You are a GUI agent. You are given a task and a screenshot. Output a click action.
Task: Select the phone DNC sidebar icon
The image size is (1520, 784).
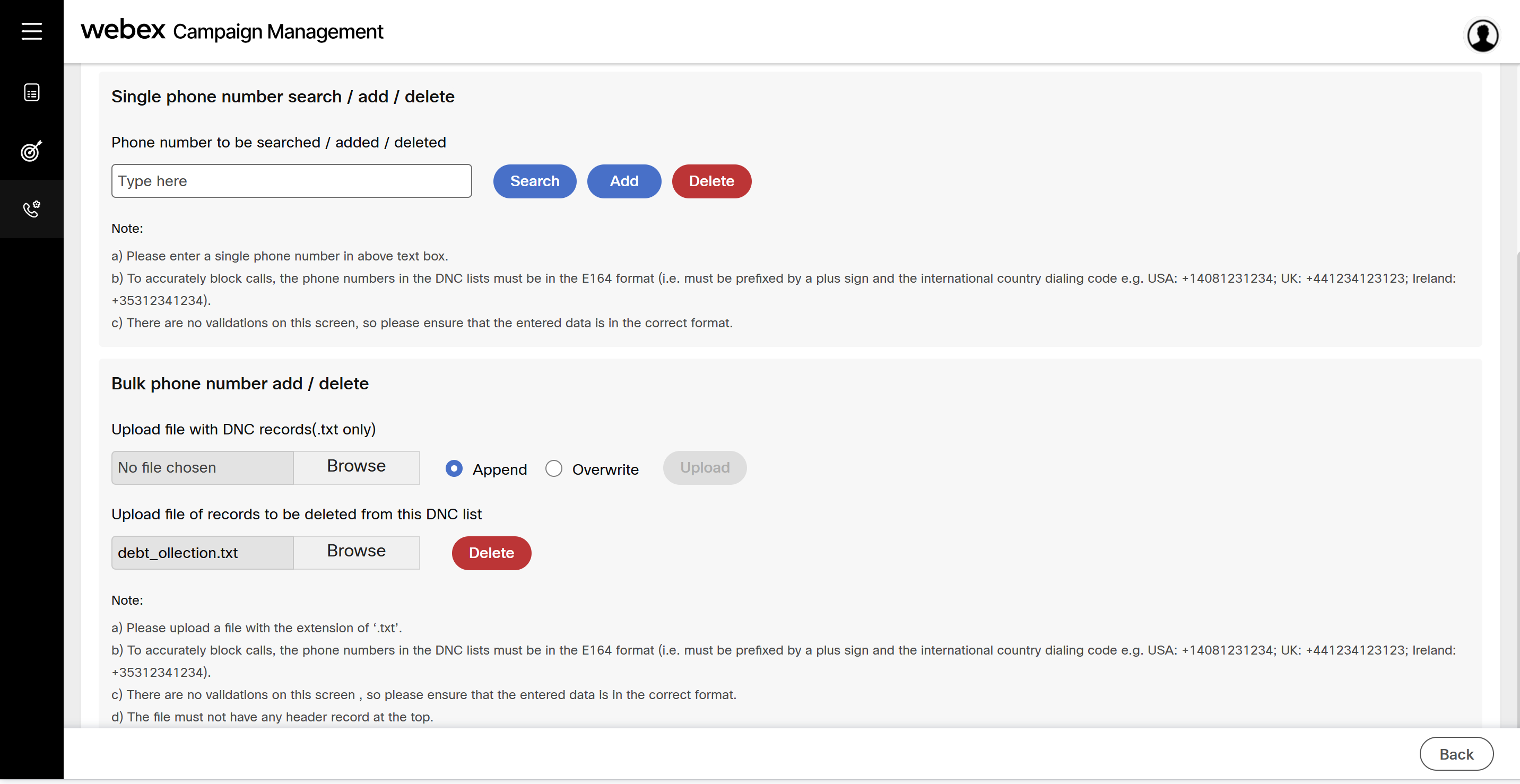(32, 209)
